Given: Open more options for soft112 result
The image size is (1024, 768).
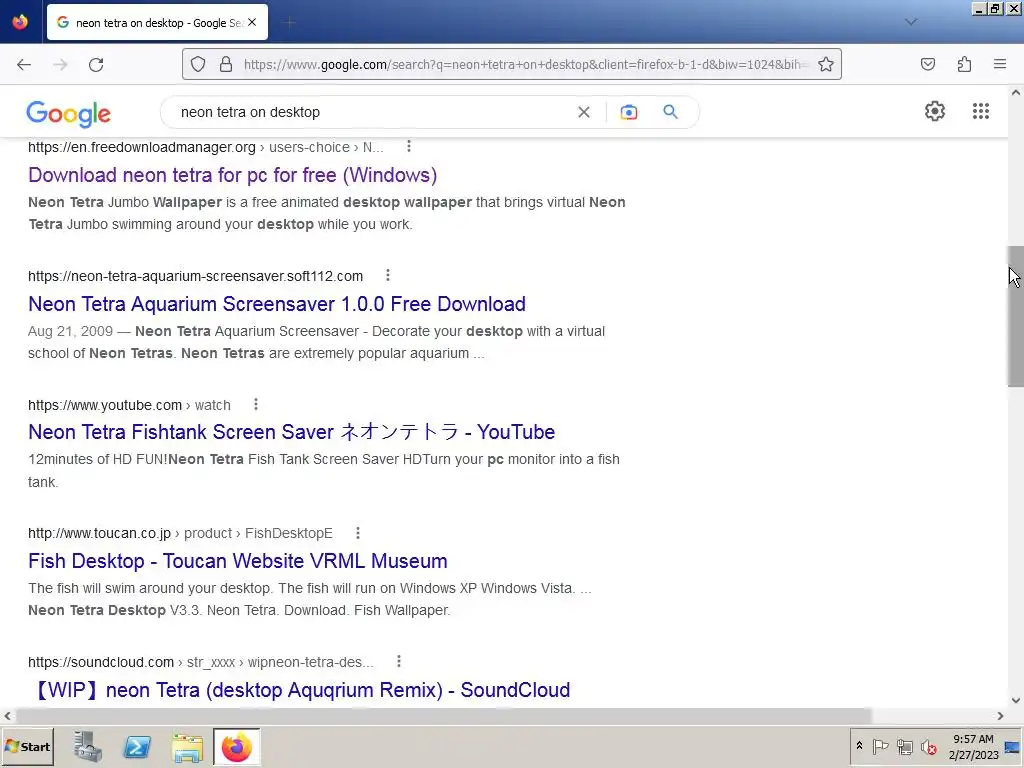Looking at the screenshot, I should pos(388,275).
